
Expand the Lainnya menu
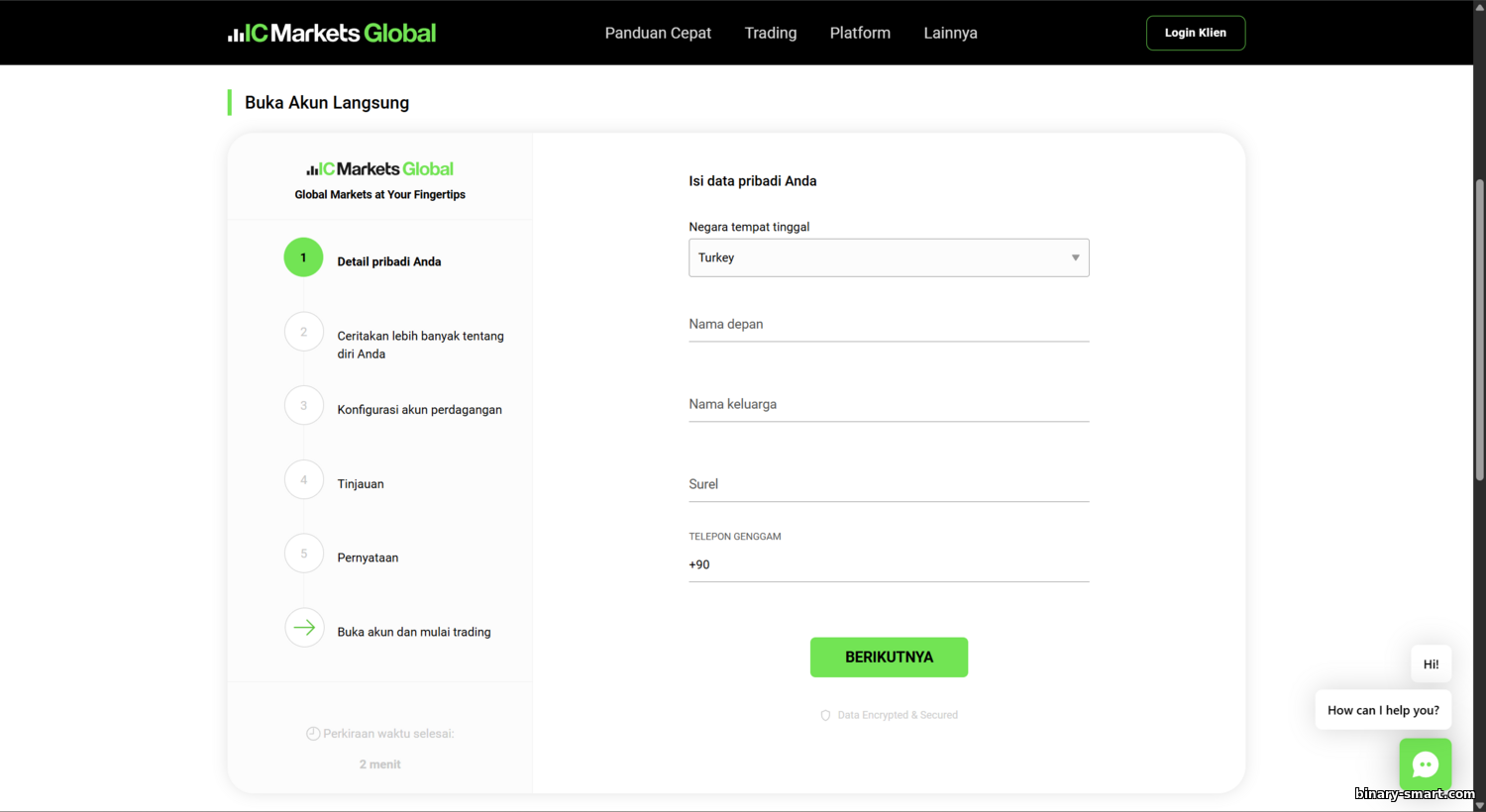tap(950, 33)
